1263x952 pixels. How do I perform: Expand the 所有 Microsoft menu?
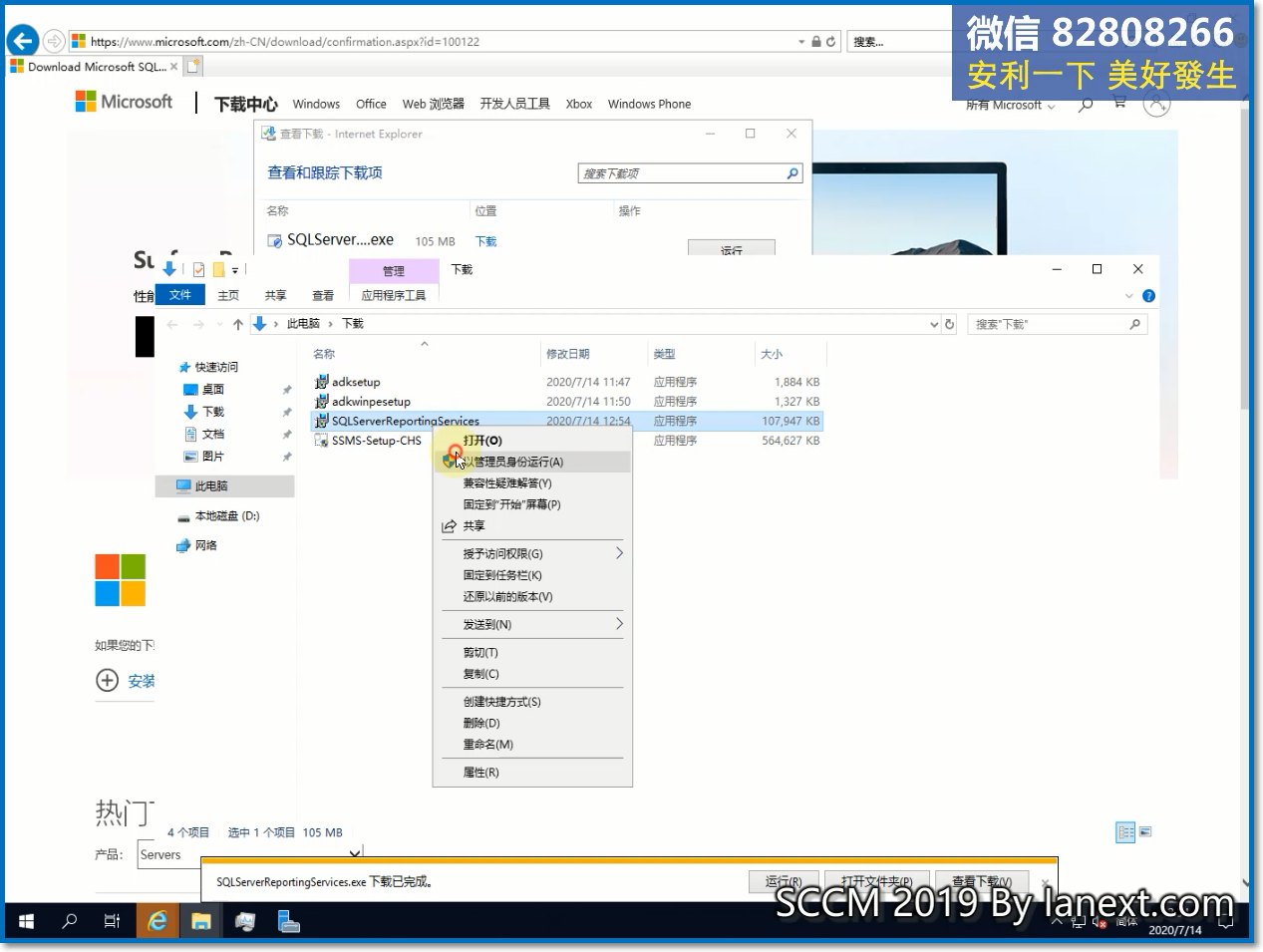click(x=1010, y=105)
